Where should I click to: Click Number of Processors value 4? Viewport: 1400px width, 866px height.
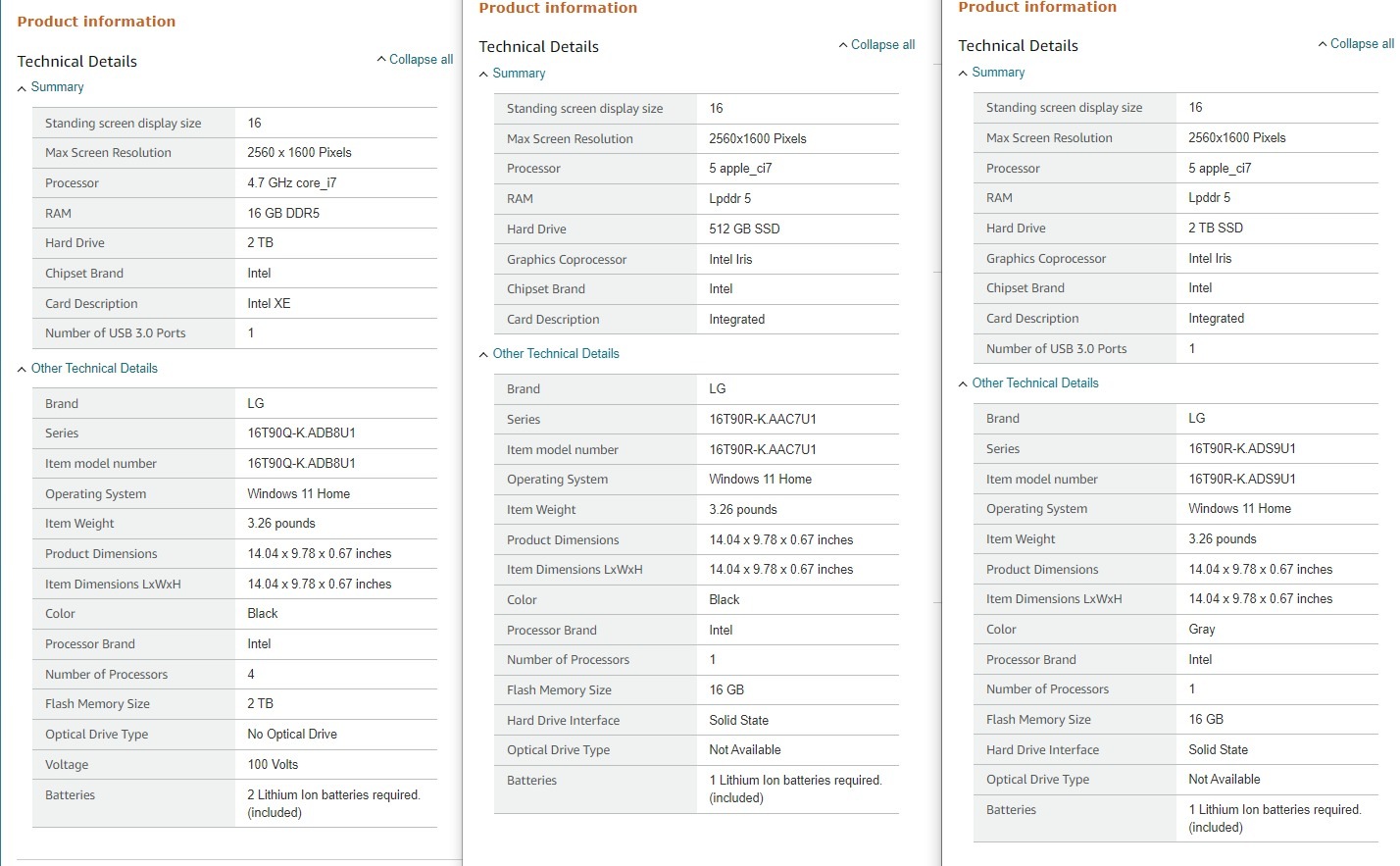(251, 675)
